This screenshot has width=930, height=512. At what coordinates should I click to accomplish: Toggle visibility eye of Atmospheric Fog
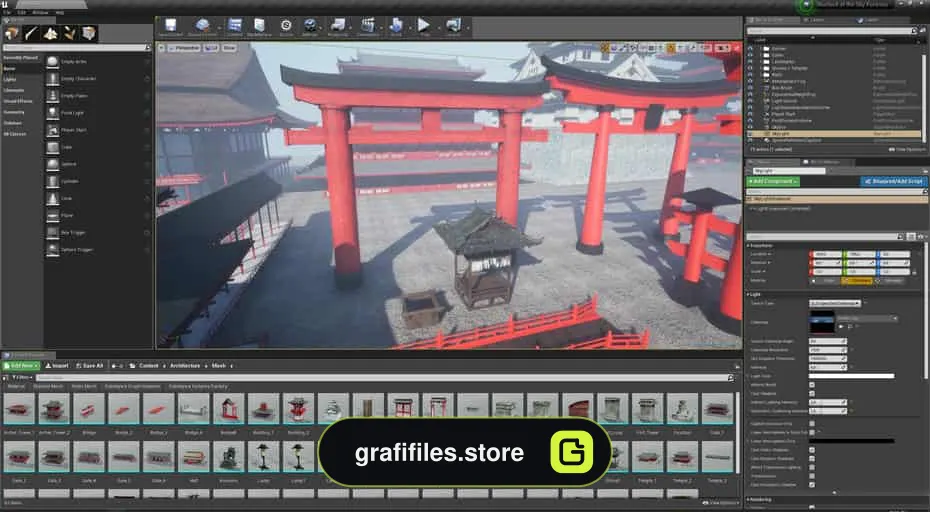(750, 81)
